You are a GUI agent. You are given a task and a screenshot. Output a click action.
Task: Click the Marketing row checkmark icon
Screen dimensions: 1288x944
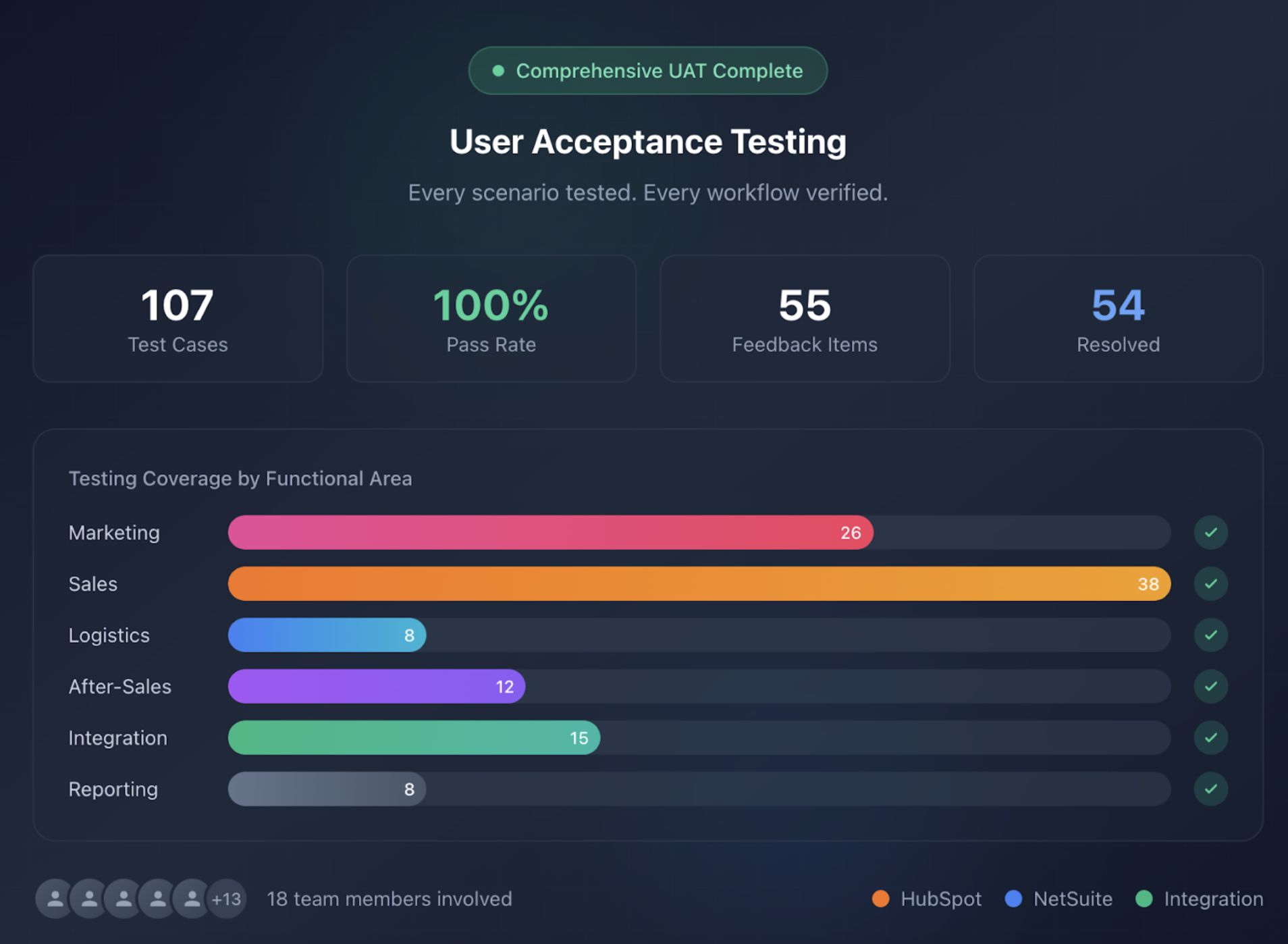coord(1210,533)
